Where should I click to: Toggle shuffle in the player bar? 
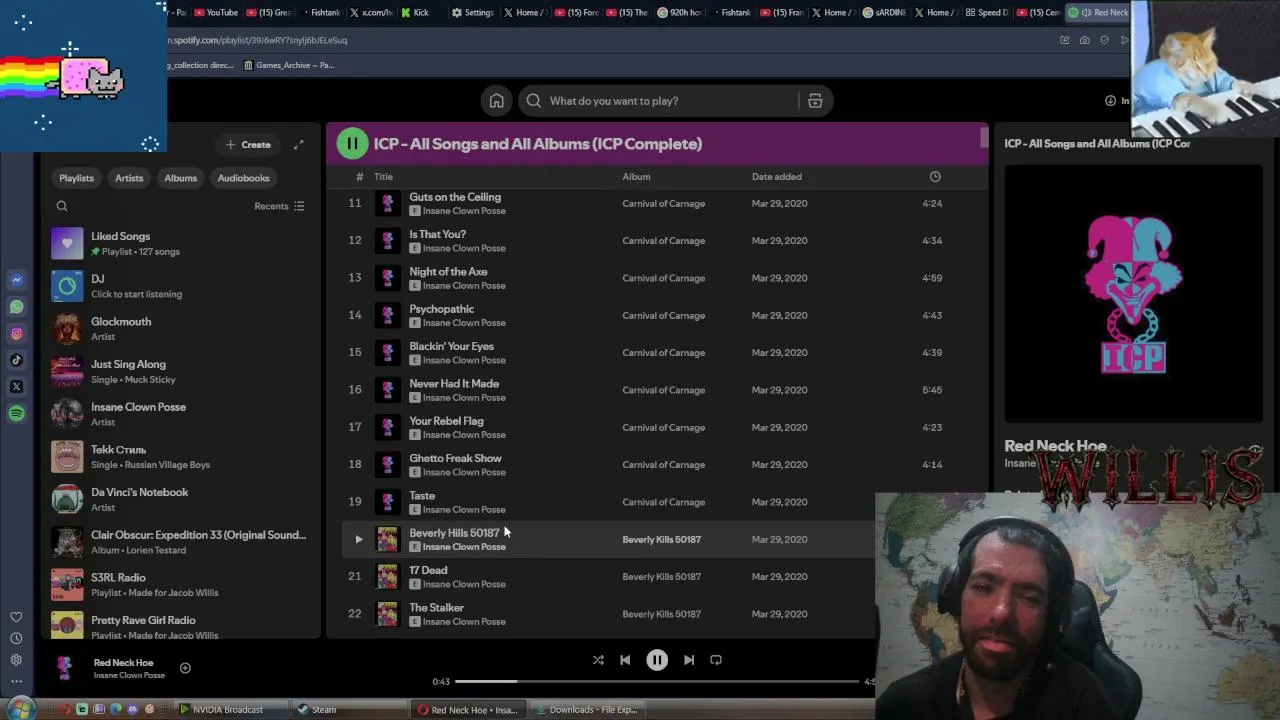click(x=598, y=660)
